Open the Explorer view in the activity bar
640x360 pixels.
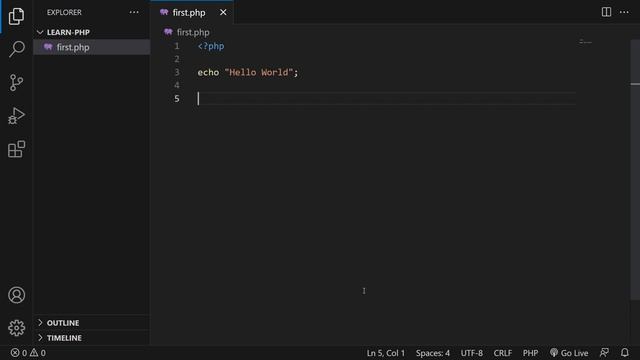(x=16, y=16)
